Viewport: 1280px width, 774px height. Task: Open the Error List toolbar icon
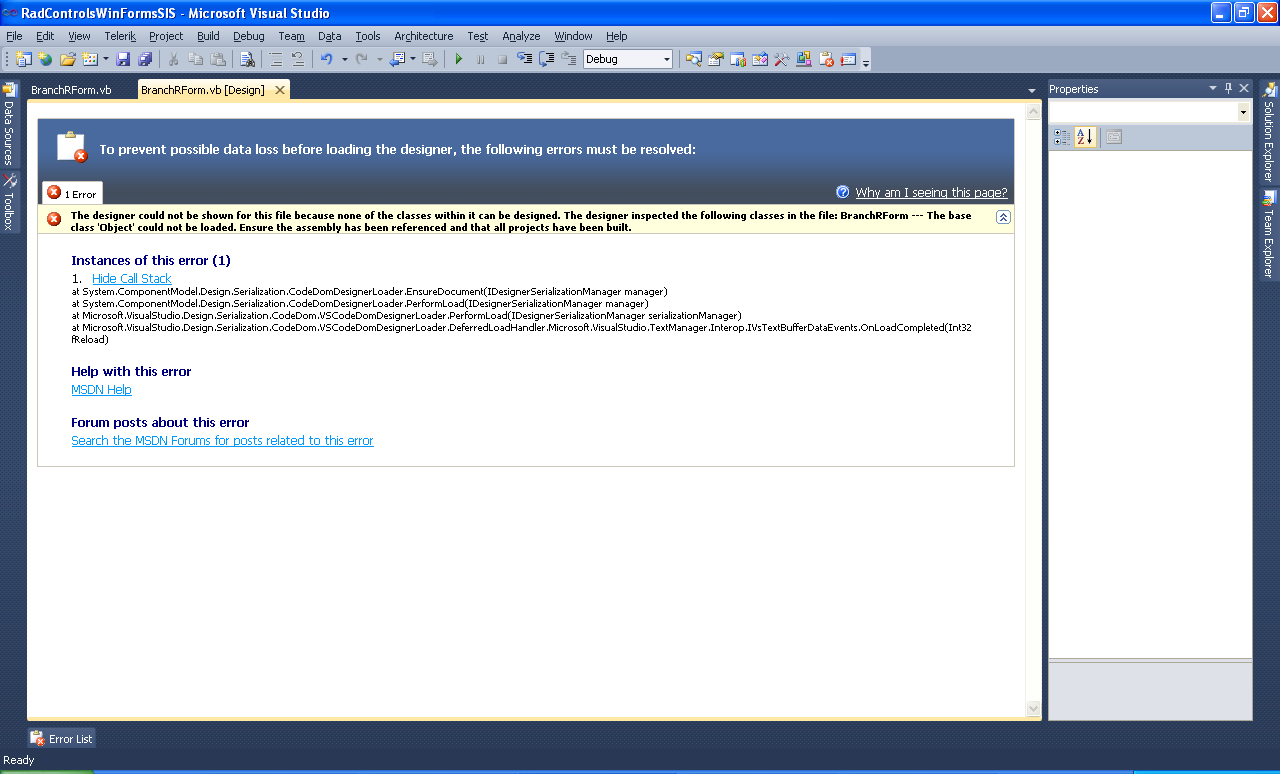(x=826, y=59)
